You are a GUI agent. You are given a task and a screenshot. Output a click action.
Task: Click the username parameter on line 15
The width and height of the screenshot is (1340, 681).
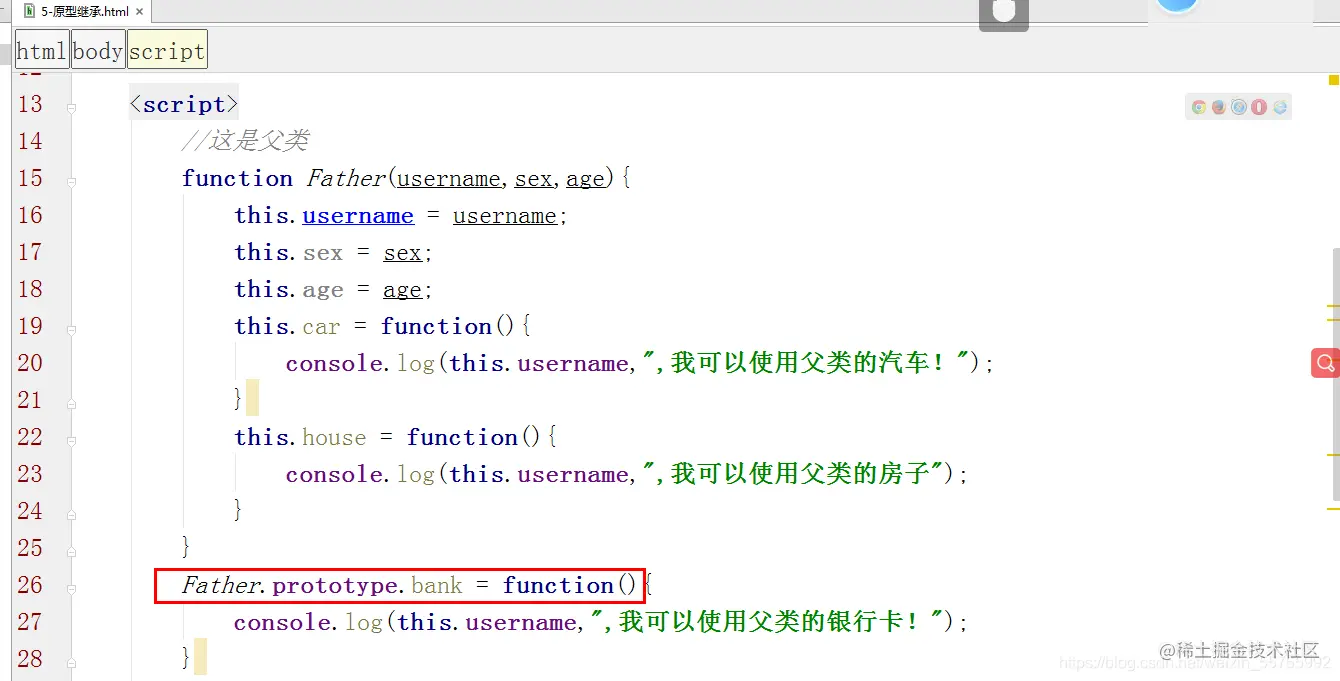pyautogui.click(x=449, y=179)
